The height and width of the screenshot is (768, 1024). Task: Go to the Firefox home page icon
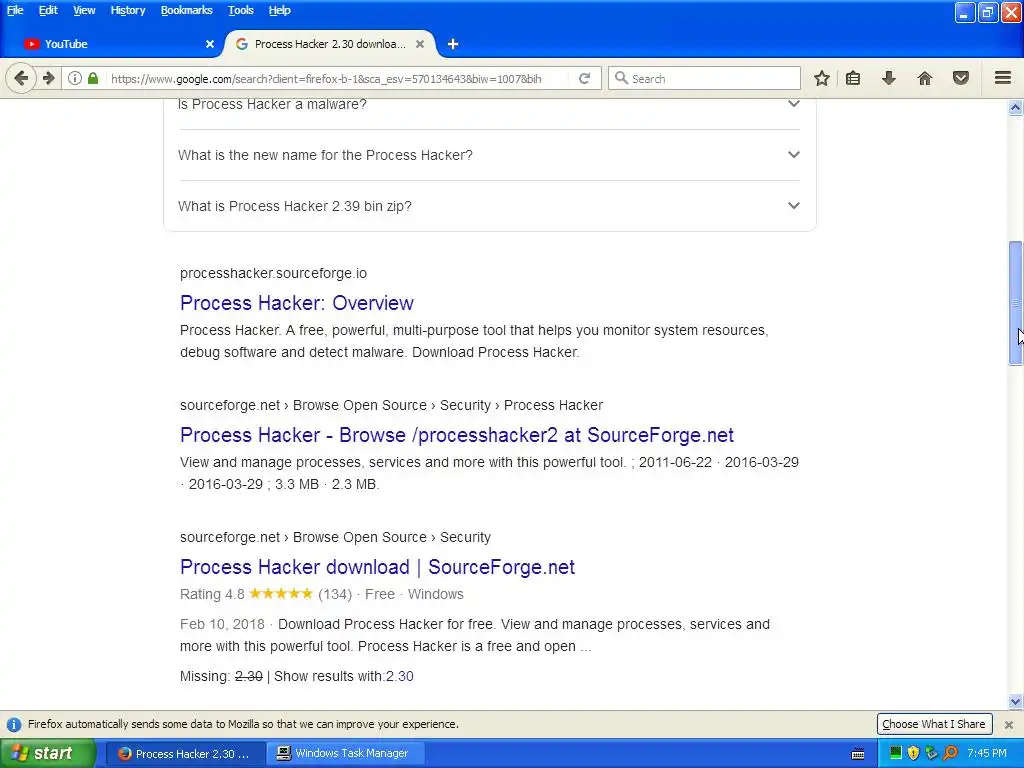pos(925,78)
